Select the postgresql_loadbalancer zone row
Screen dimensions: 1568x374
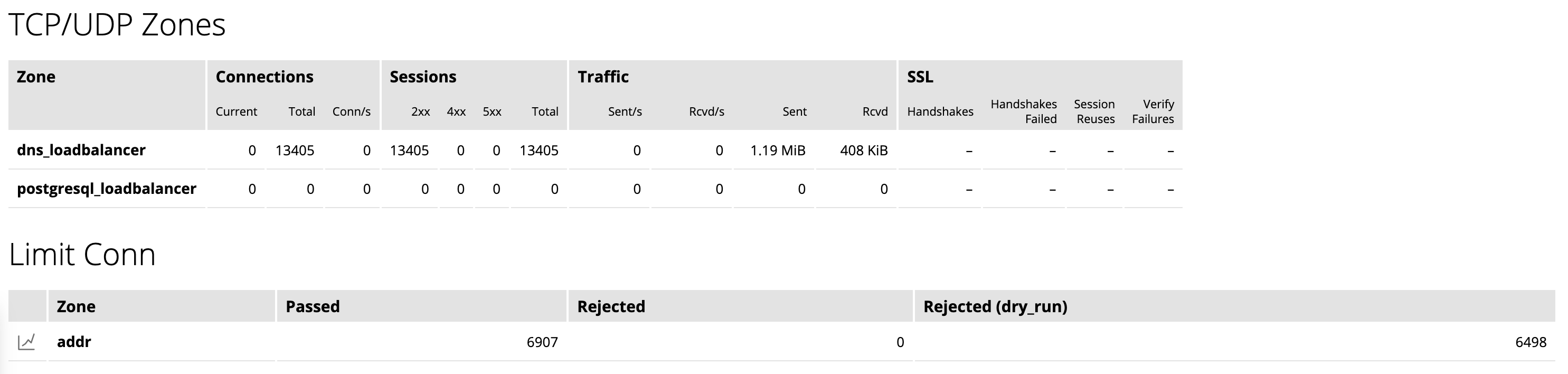point(107,189)
